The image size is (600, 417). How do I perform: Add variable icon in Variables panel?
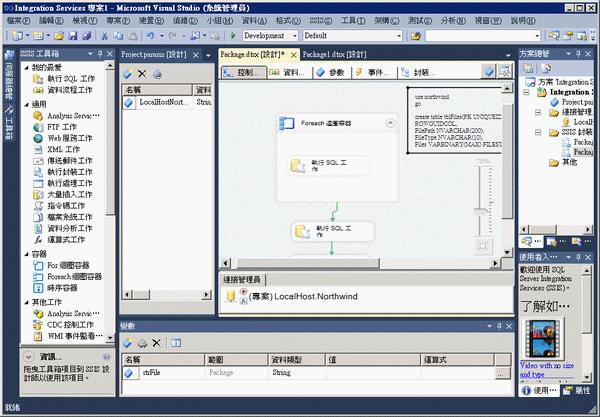(127, 343)
